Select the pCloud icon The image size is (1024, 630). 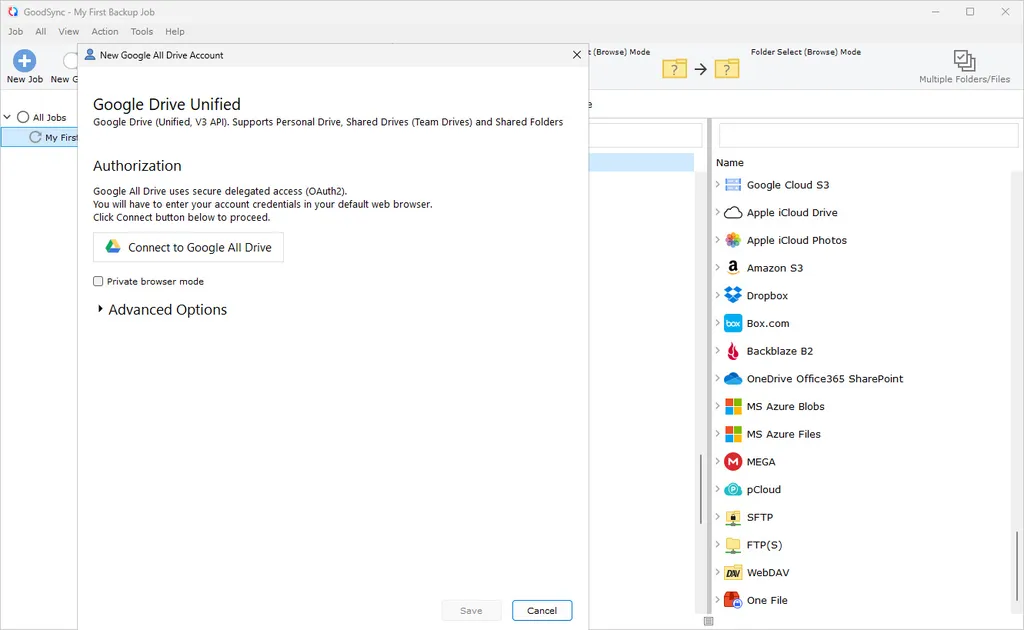click(733, 489)
